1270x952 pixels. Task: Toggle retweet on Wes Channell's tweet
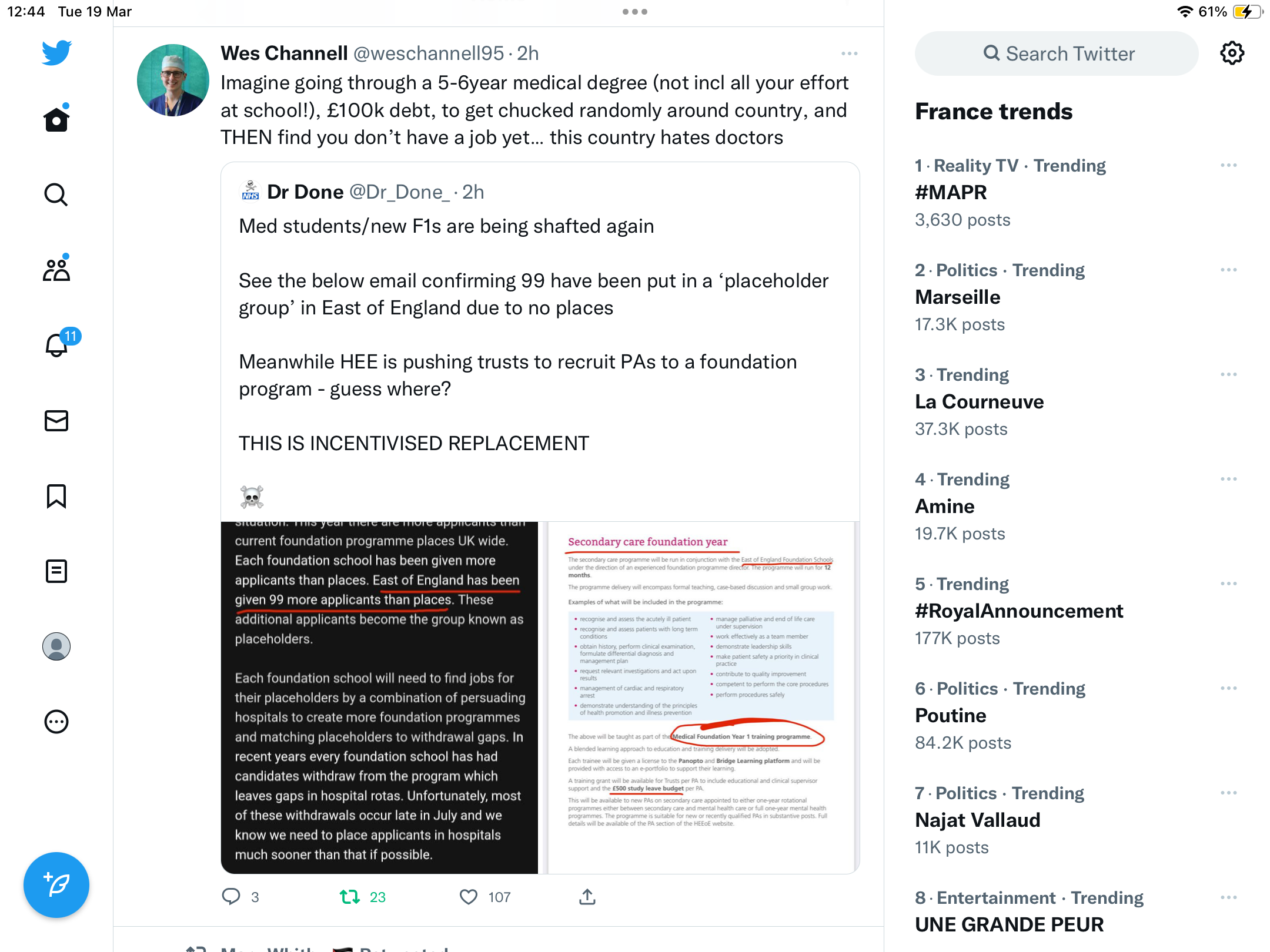[350, 897]
